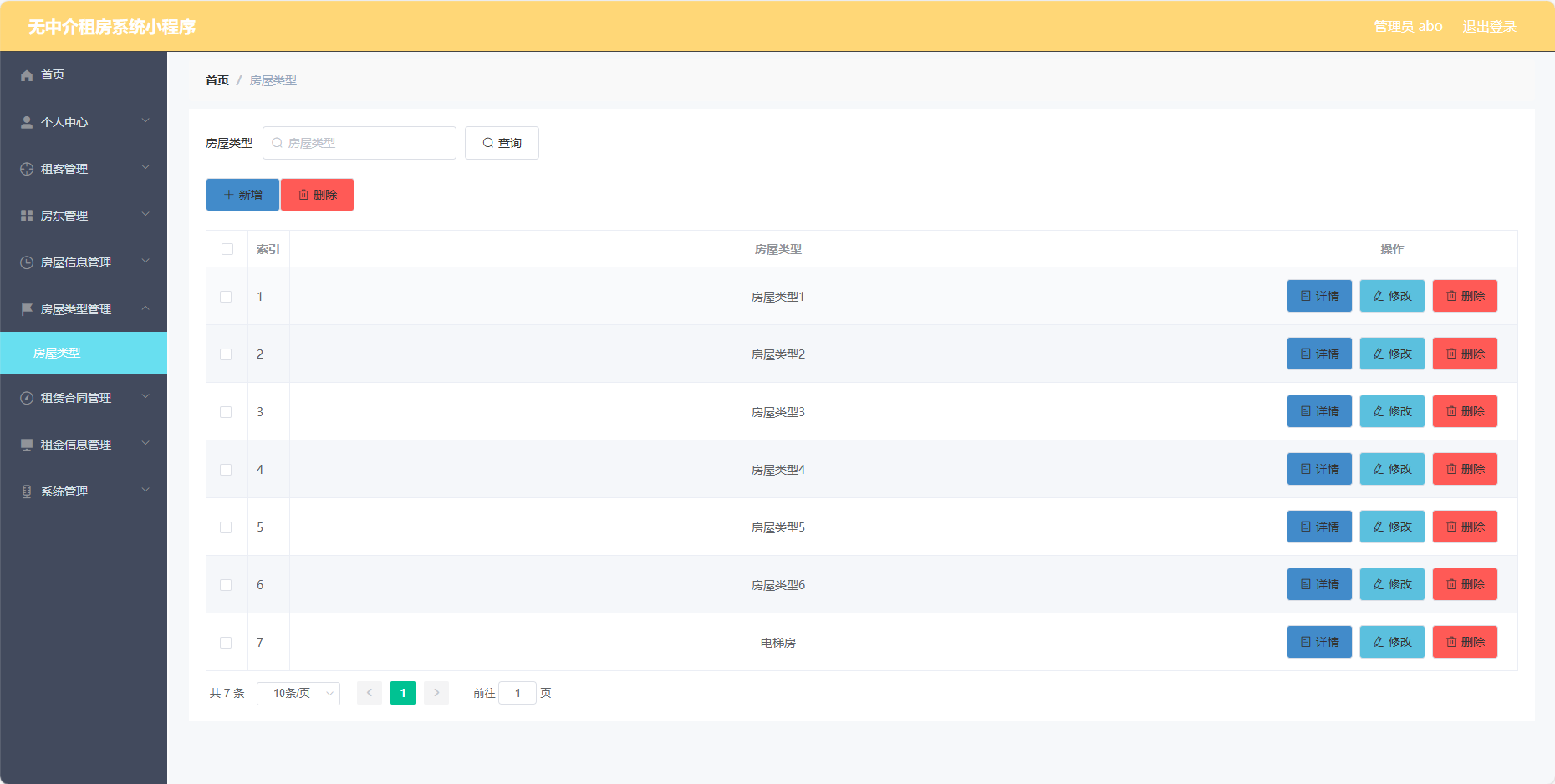Click the grid icon beside 房东管理

pos(27,216)
